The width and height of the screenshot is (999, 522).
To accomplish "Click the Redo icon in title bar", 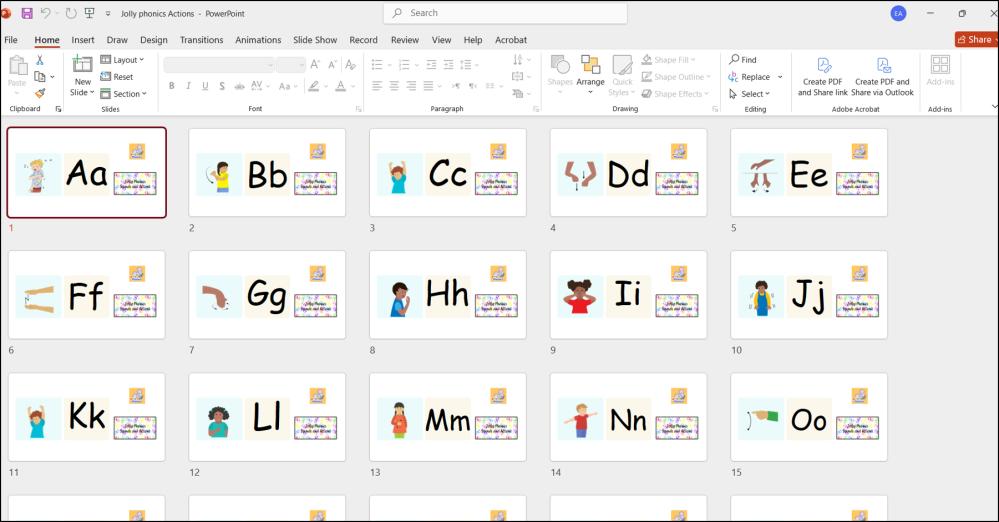I will click(x=71, y=13).
